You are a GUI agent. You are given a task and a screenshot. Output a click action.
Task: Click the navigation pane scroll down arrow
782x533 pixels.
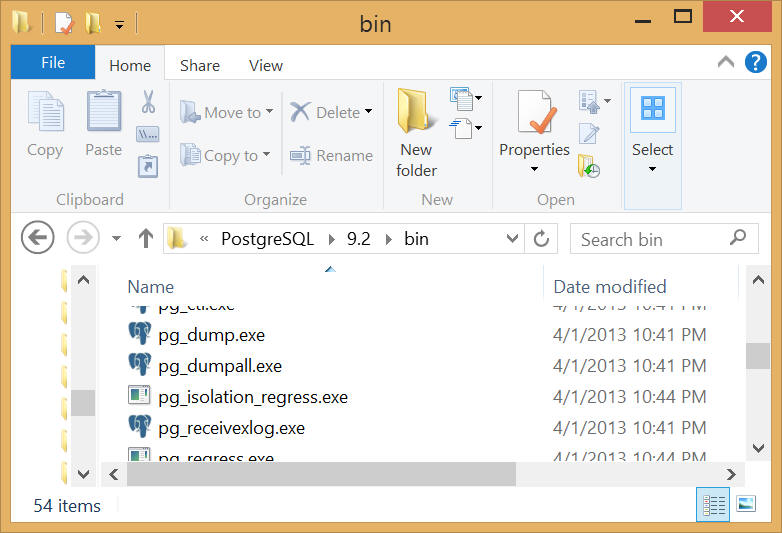click(83, 474)
